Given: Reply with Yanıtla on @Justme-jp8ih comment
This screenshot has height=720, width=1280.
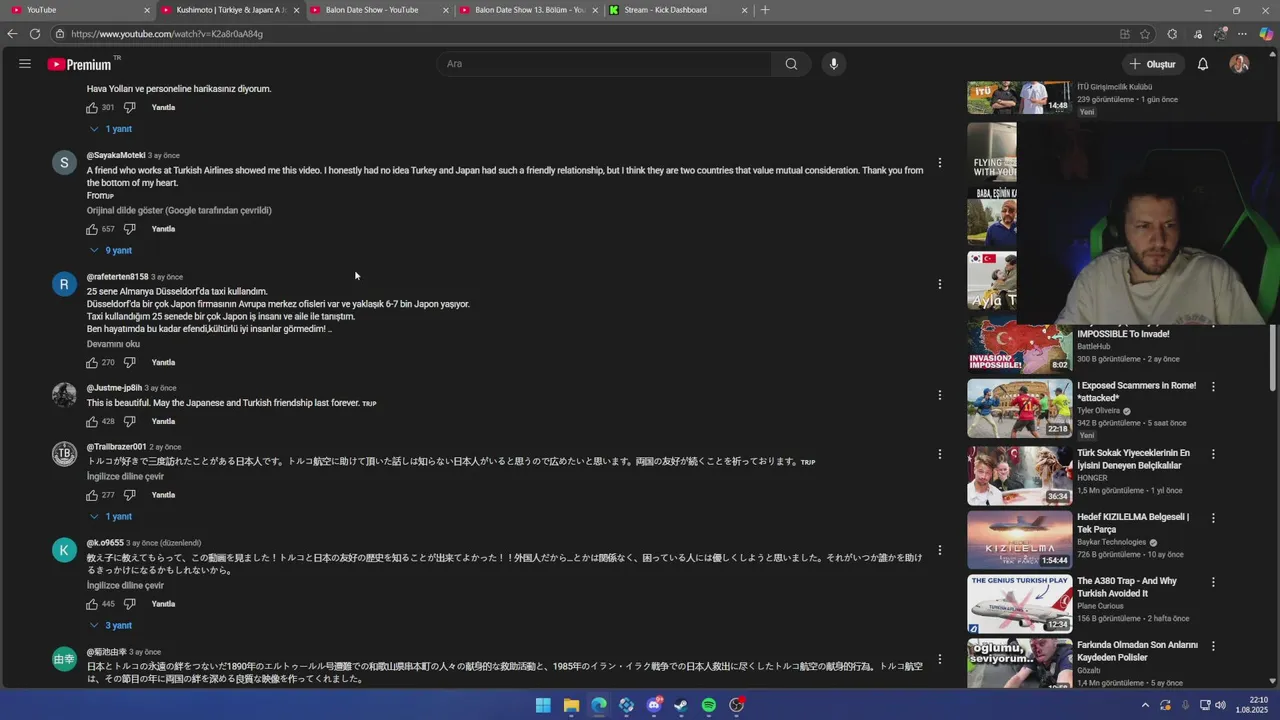Looking at the screenshot, I should coord(163,421).
